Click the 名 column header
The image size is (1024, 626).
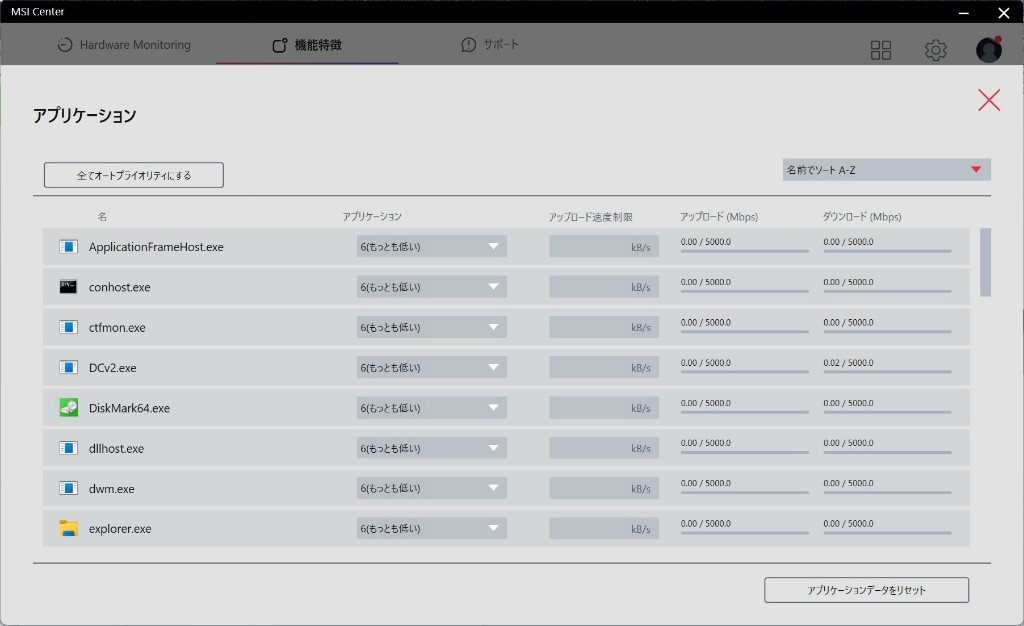coord(102,217)
